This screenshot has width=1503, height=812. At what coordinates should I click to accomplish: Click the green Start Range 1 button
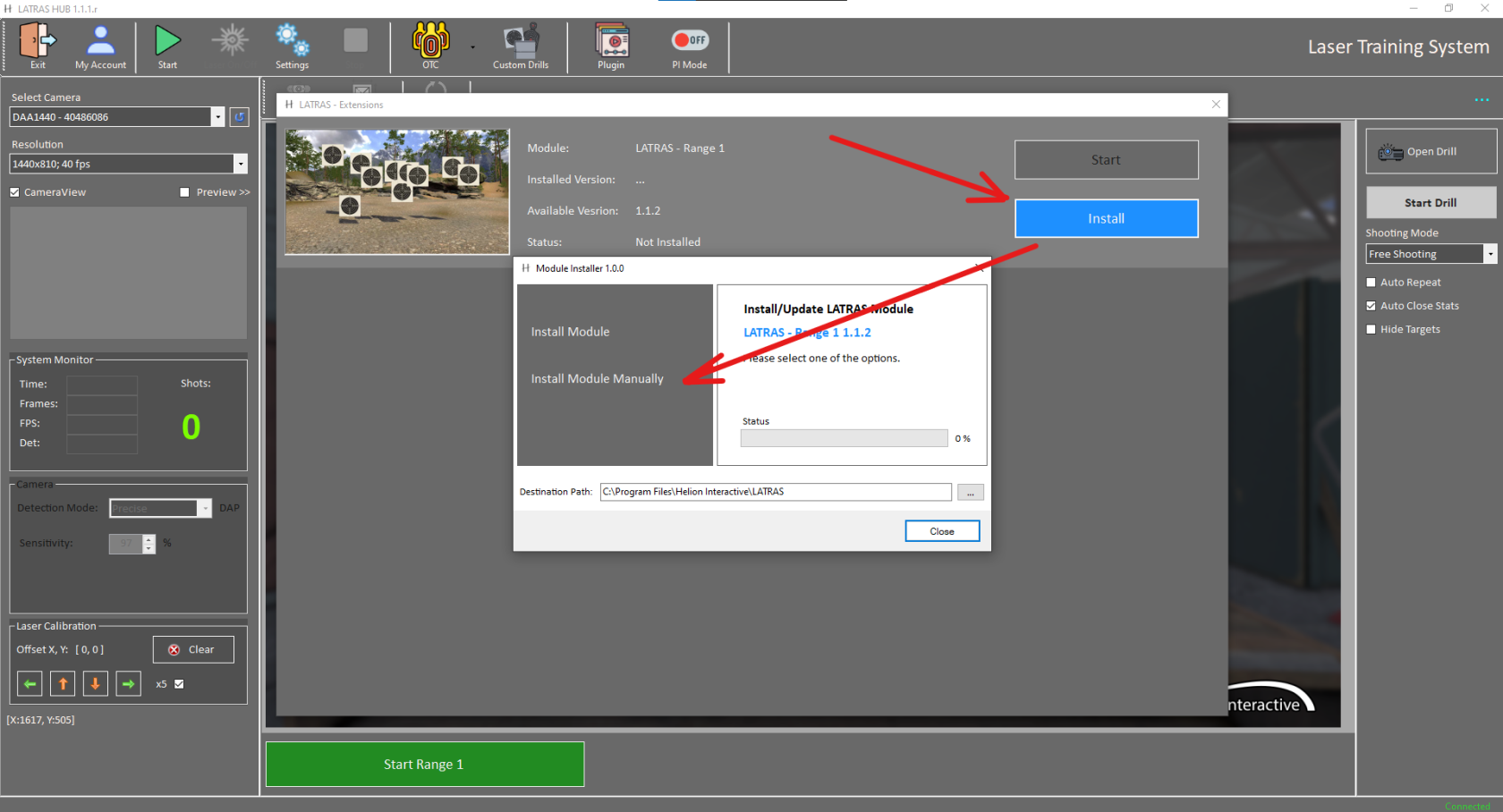pos(425,765)
